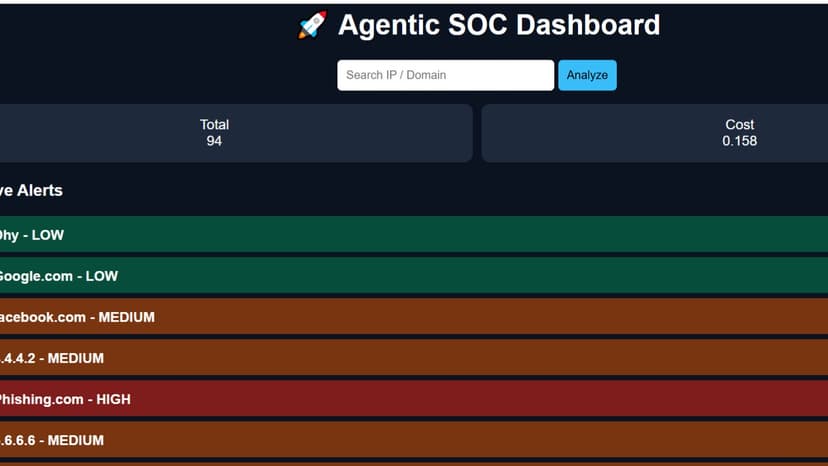Image resolution: width=828 pixels, height=466 pixels.
Task: Select the Total 94 stat card
Action: (x=236, y=133)
